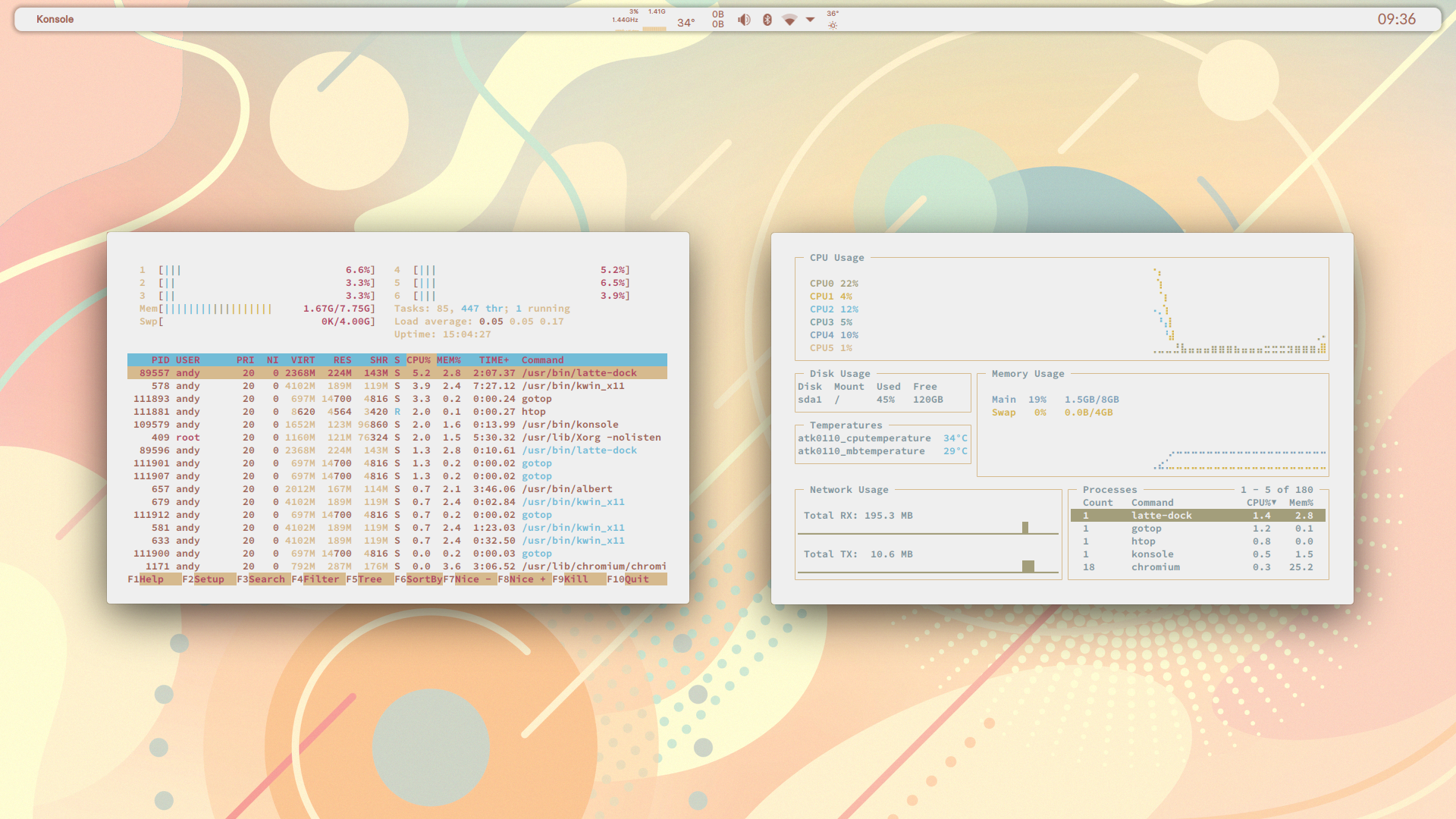Select htop row PID 89596 latte-dock

[397, 450]
